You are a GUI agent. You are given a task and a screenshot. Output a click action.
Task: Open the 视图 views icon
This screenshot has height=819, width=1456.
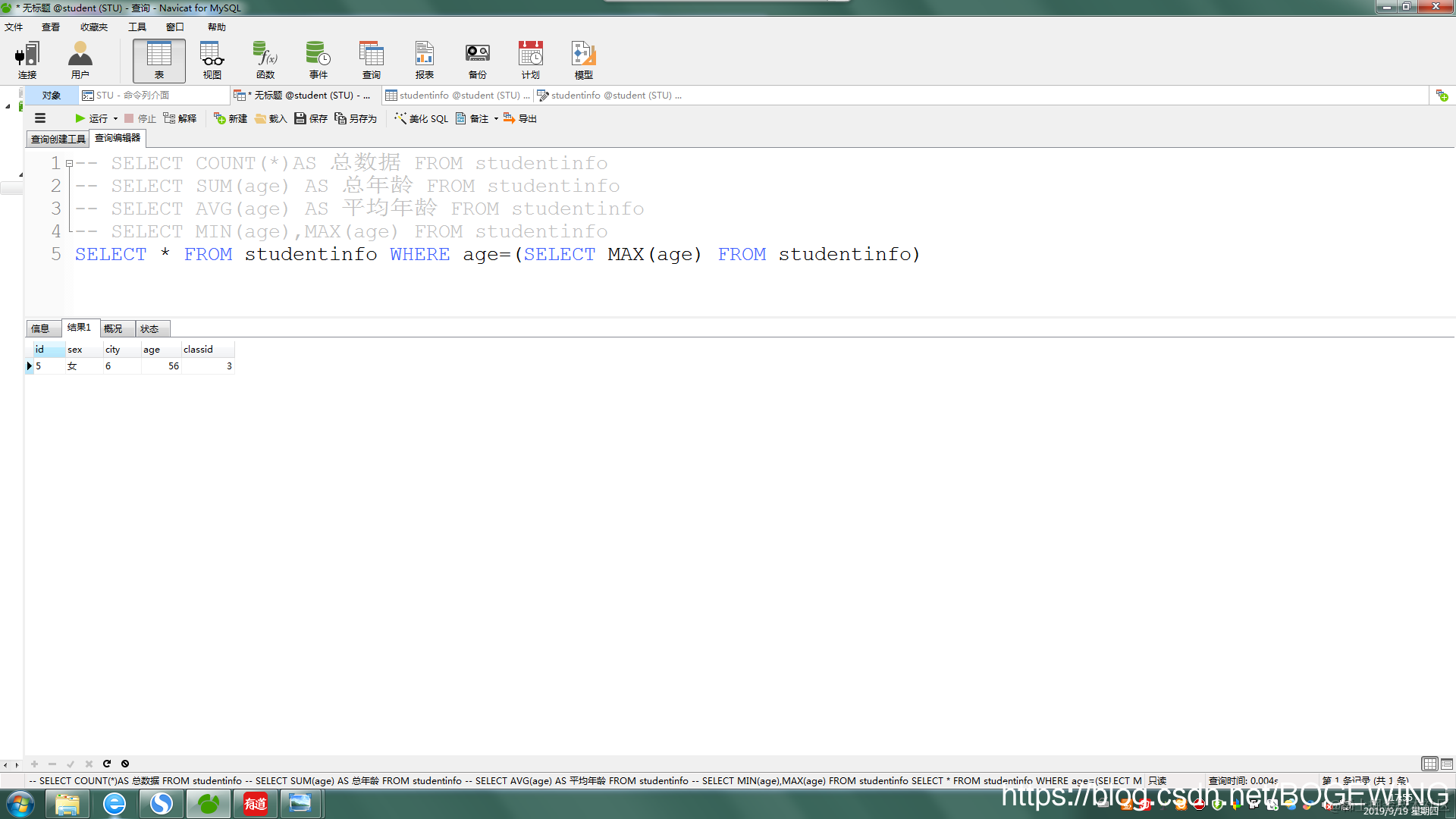tap(212, 61)
